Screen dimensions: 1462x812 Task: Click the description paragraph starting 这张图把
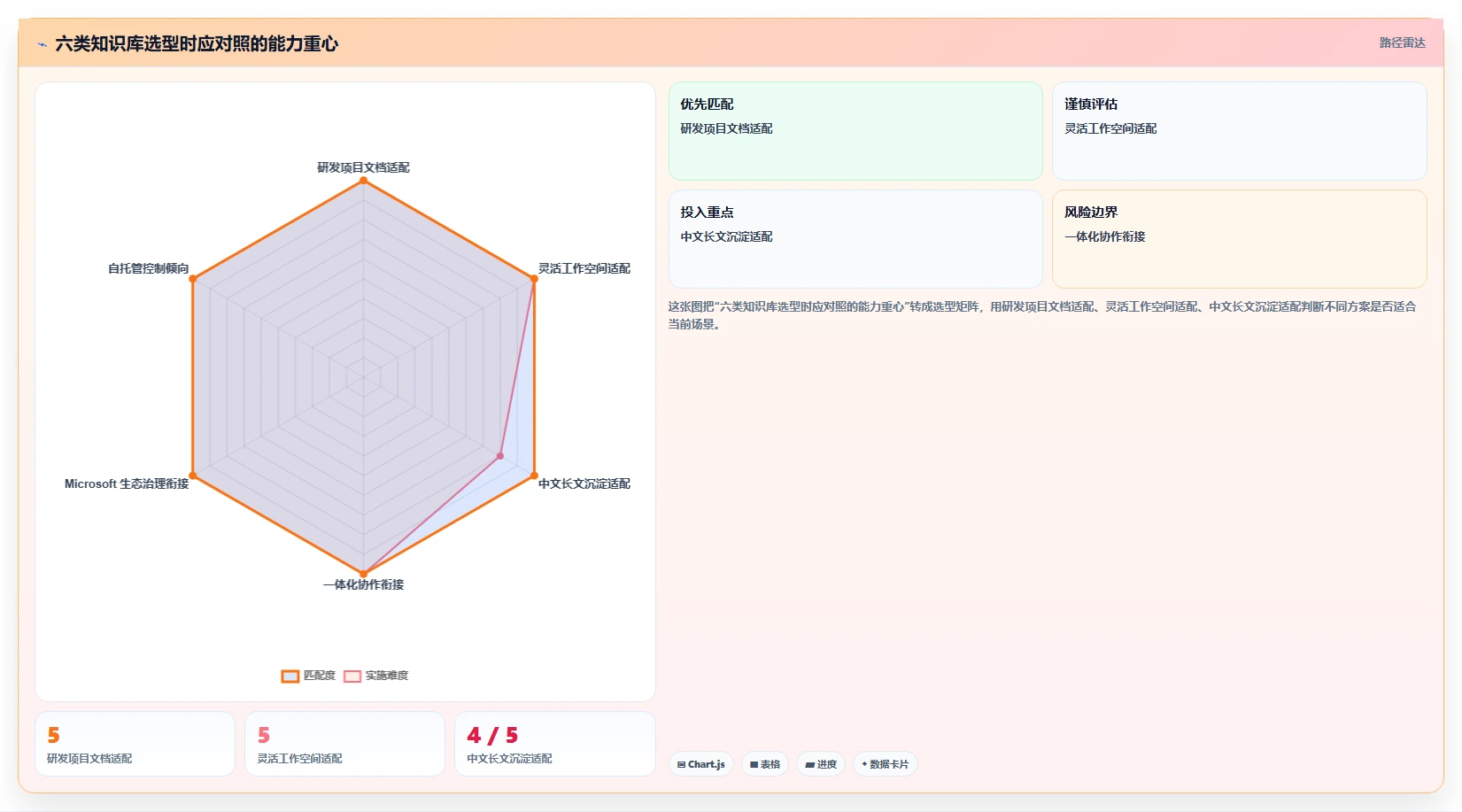(1042, 315)
